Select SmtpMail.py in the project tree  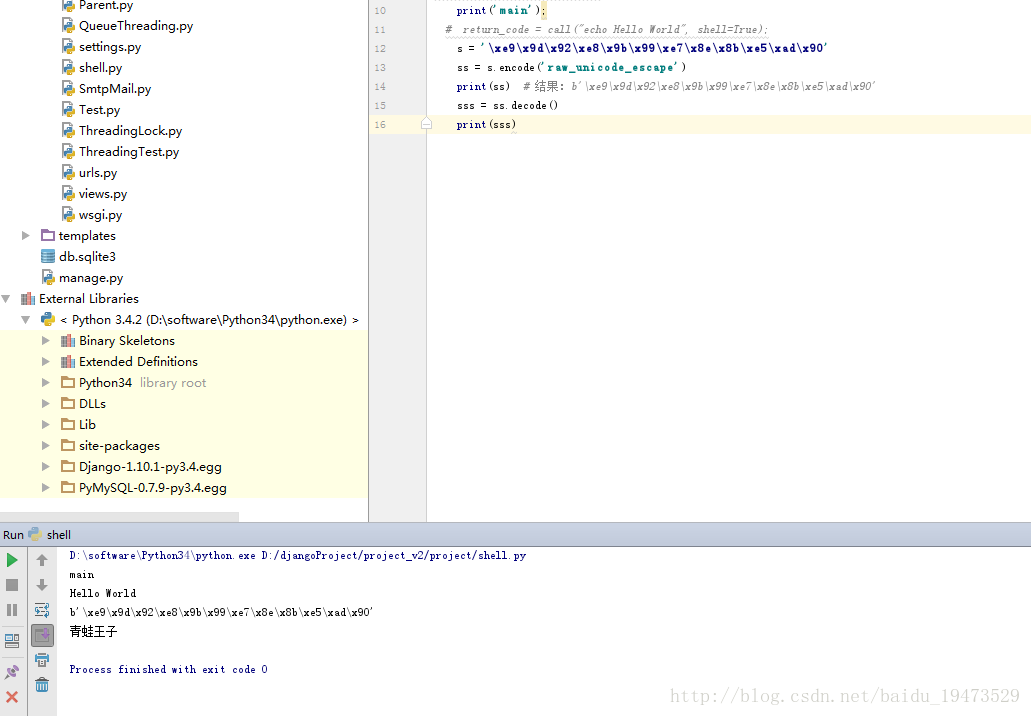(115, 89)
